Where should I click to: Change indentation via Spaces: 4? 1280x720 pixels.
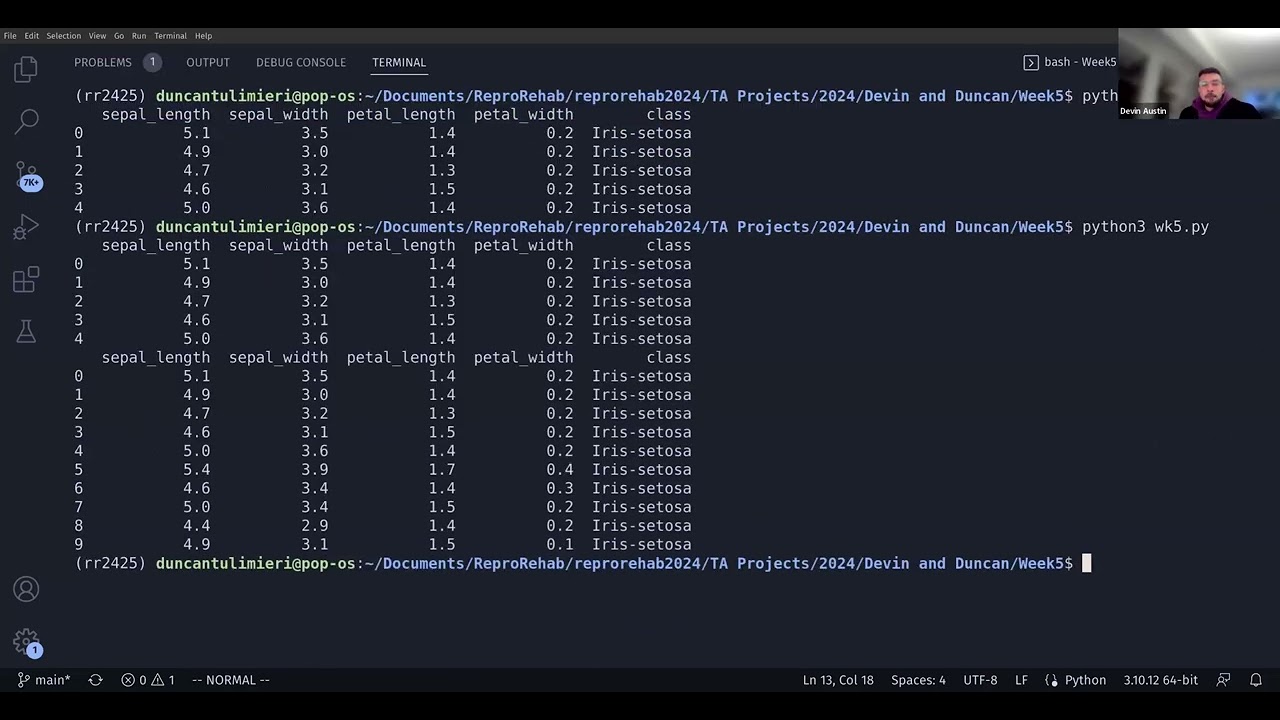point(918,680)
